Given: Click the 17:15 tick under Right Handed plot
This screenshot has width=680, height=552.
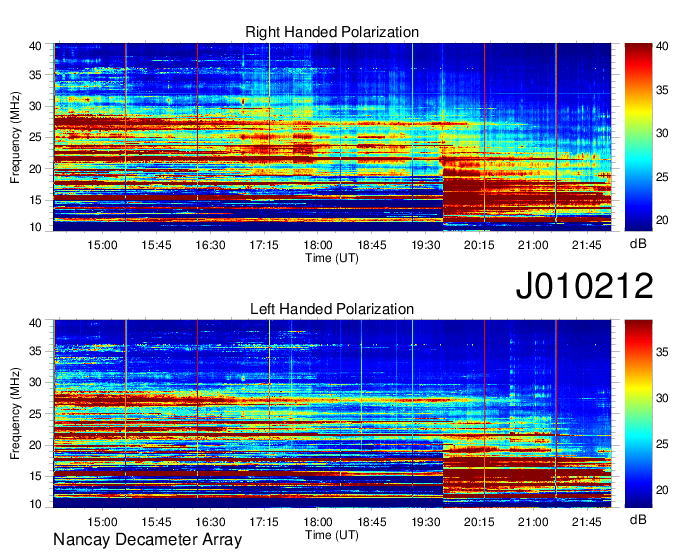Looking at the screenshot, I should 264,245.
